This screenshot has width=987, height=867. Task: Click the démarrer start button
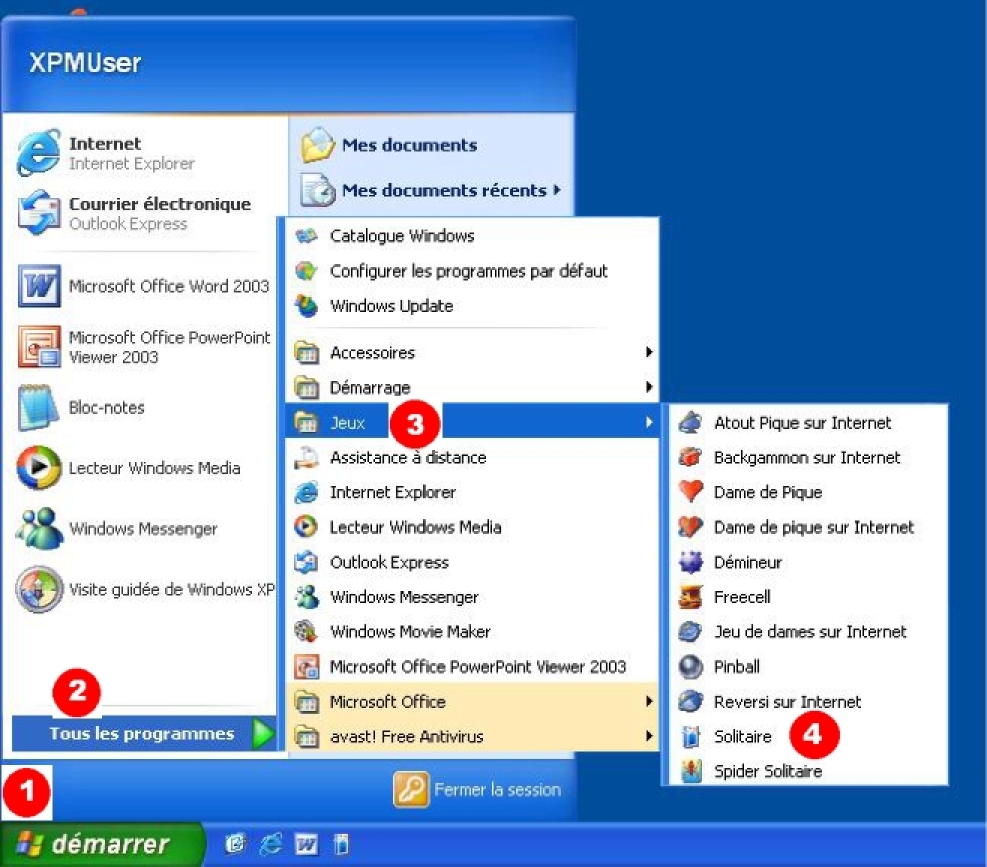[103, 844]
